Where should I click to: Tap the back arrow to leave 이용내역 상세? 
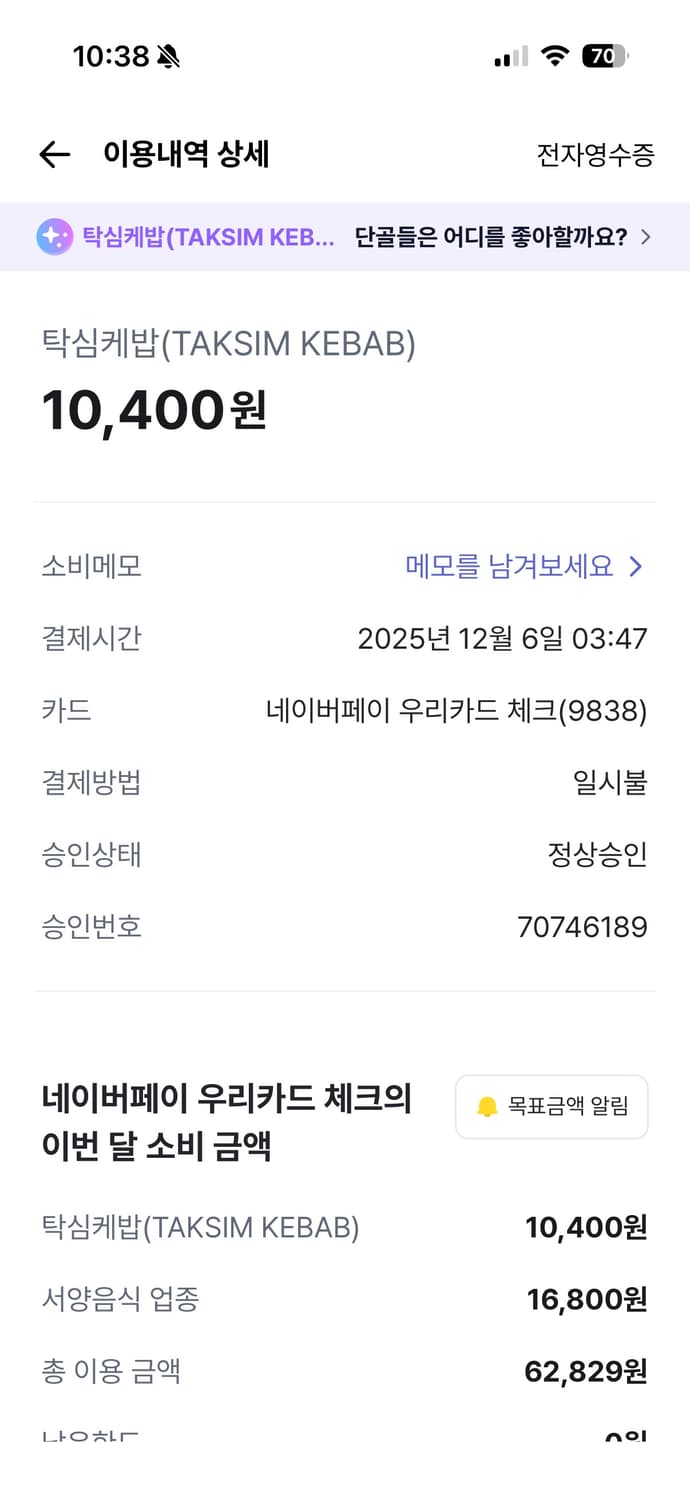click(x=55, y=153)
